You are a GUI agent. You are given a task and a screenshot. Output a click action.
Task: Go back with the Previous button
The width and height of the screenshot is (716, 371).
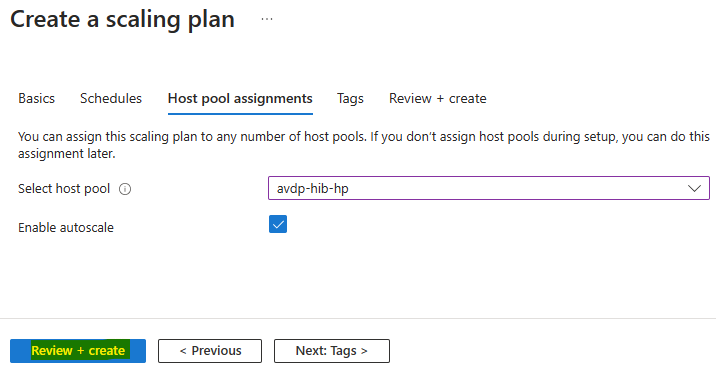tap(210, 350)
